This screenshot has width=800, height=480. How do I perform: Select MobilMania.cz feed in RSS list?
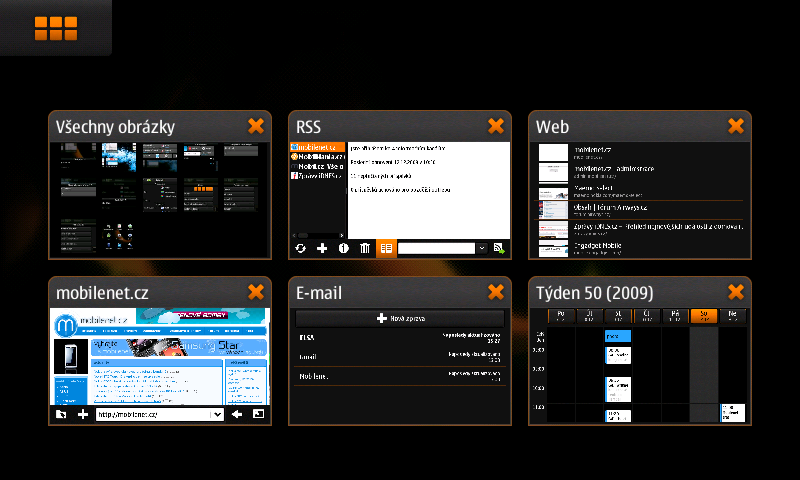point(317,157)
